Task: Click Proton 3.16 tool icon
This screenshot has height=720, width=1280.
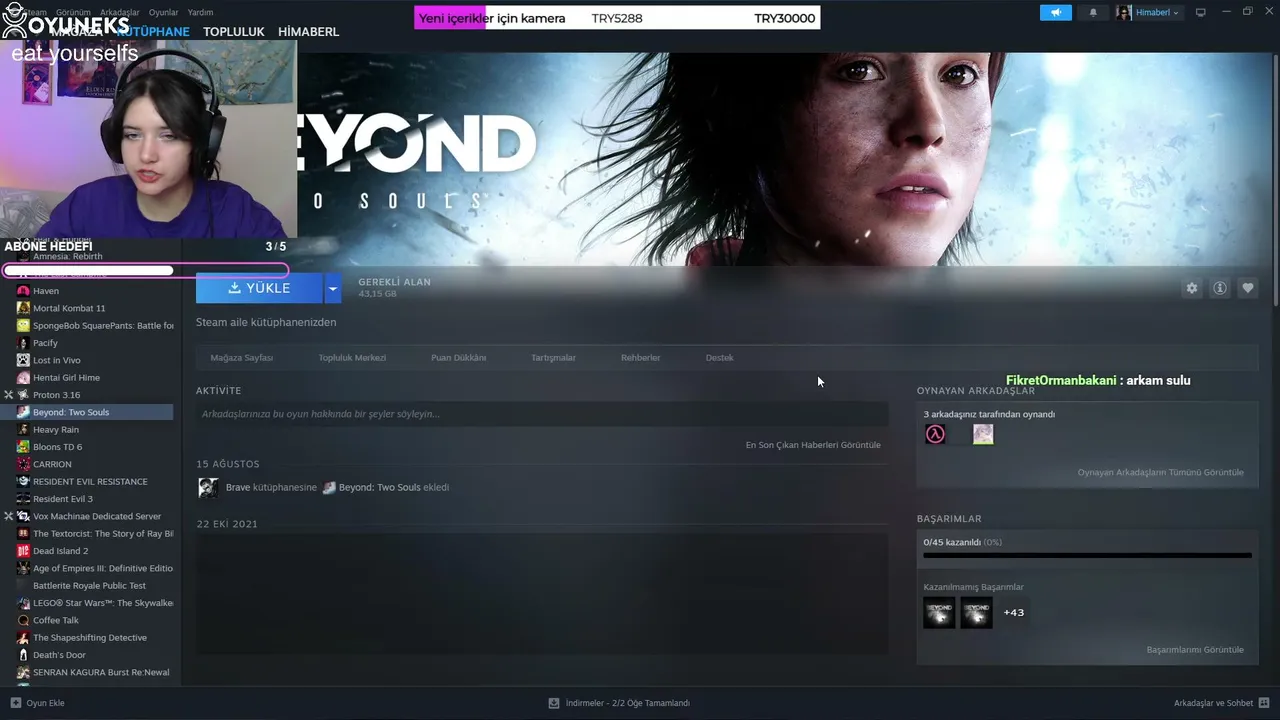Action: click(x=23, y=395)
